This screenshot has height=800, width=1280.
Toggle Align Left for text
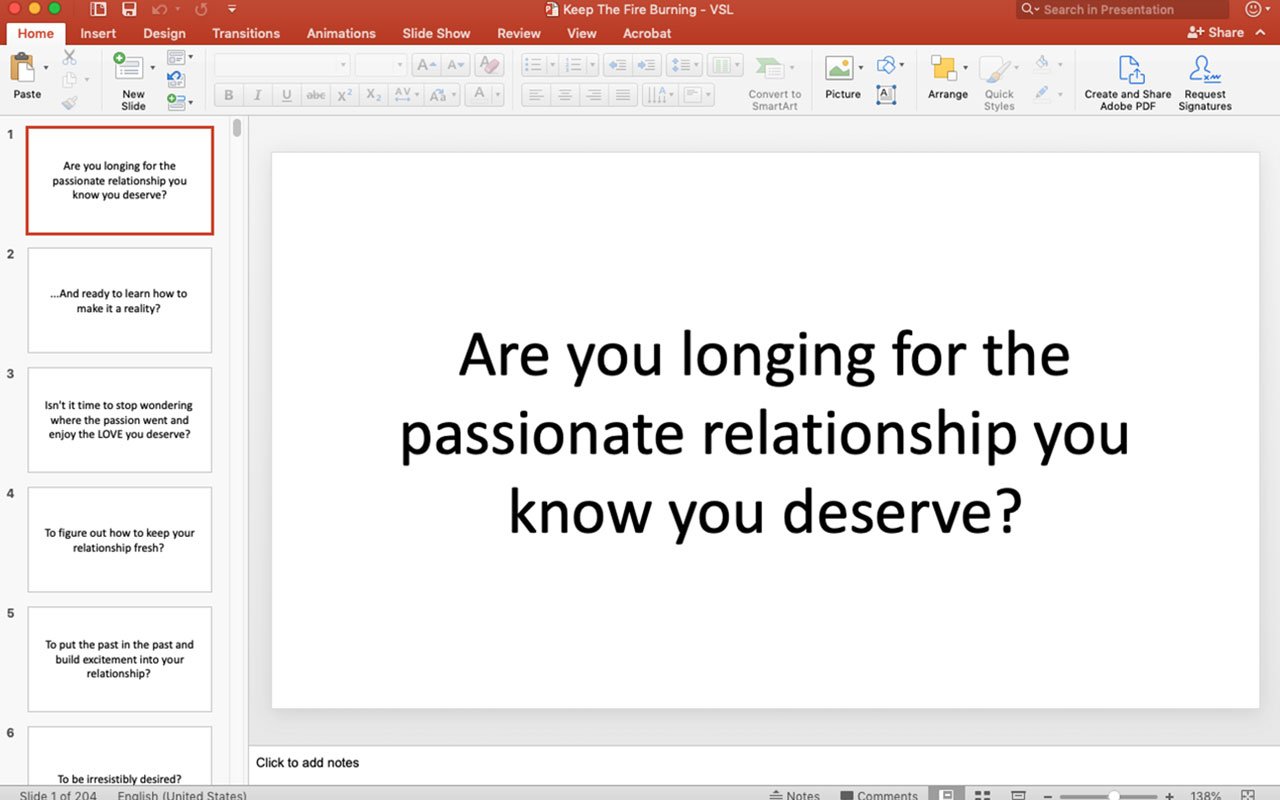click(x=536, y=95)
